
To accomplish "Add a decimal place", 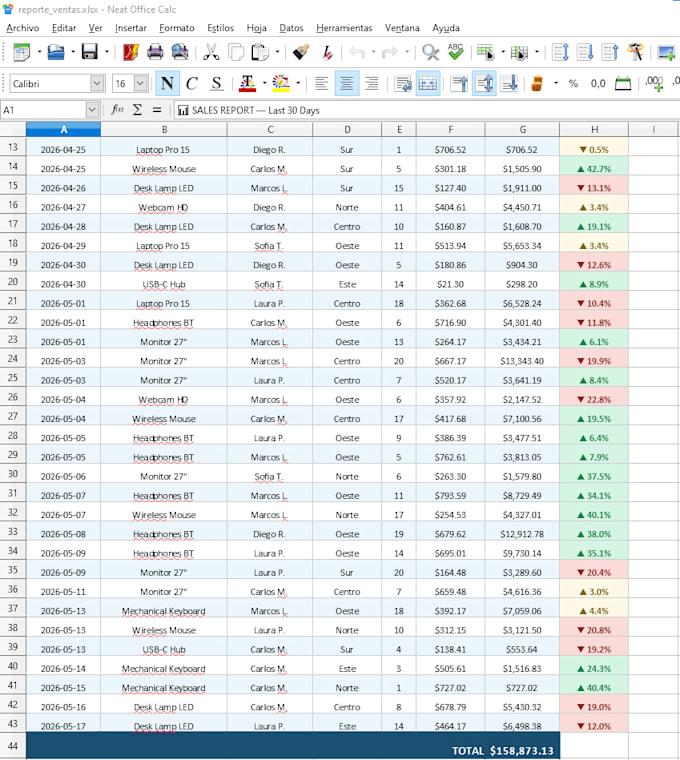I will pyautogui.click(x=654, y=83).
